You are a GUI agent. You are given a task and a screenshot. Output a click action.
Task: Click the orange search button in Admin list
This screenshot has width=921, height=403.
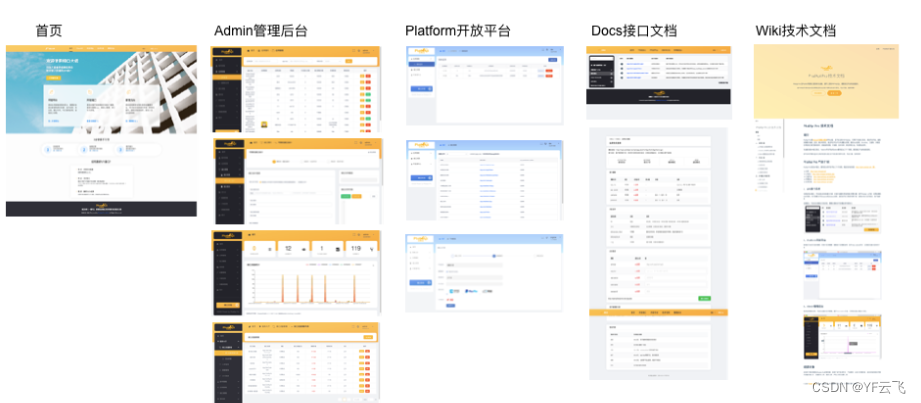(x=349, y=61)
